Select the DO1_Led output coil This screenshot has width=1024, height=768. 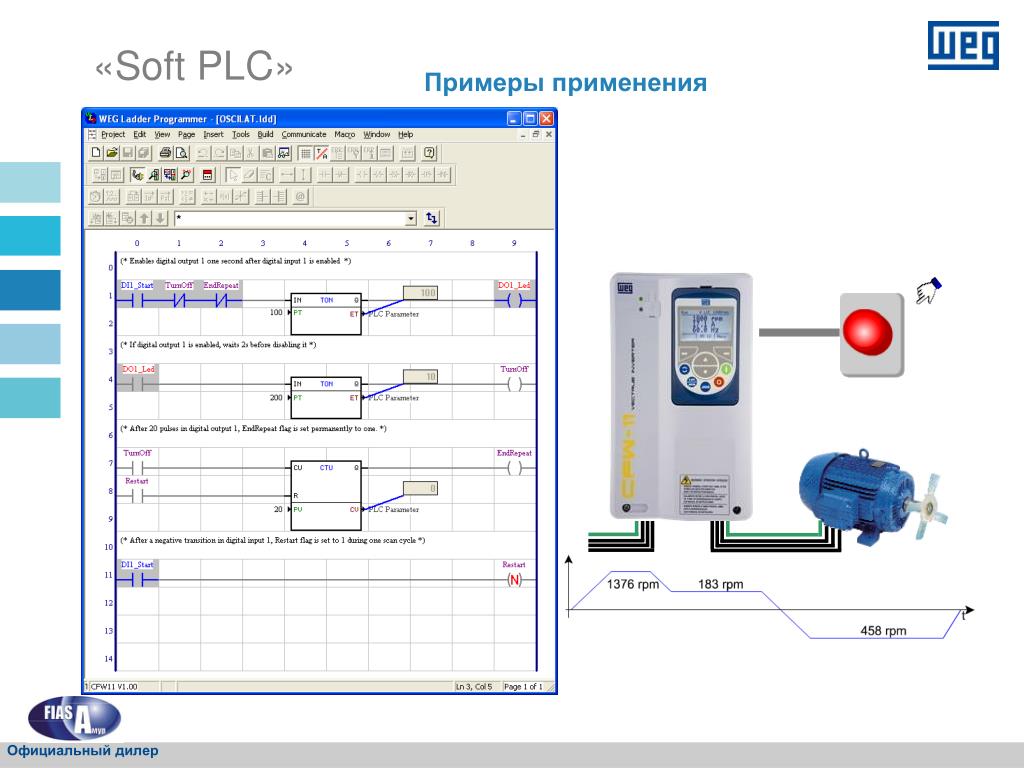click(x=515, y=300)
